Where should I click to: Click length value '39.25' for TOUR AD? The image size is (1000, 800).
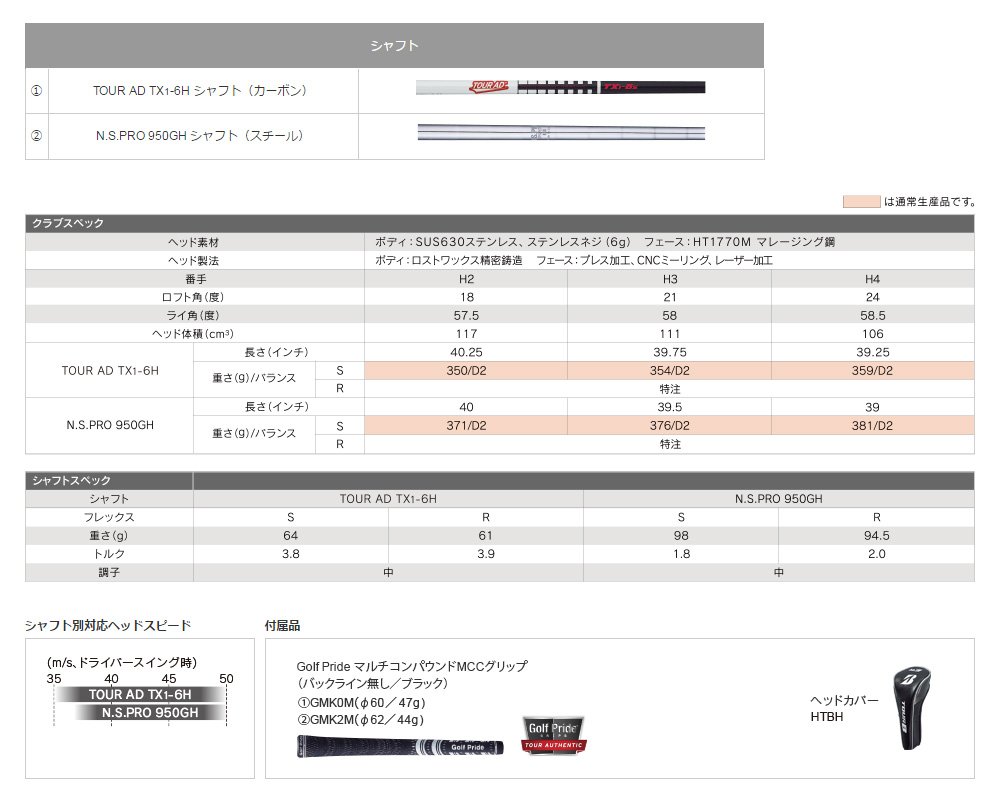[872, 352]
